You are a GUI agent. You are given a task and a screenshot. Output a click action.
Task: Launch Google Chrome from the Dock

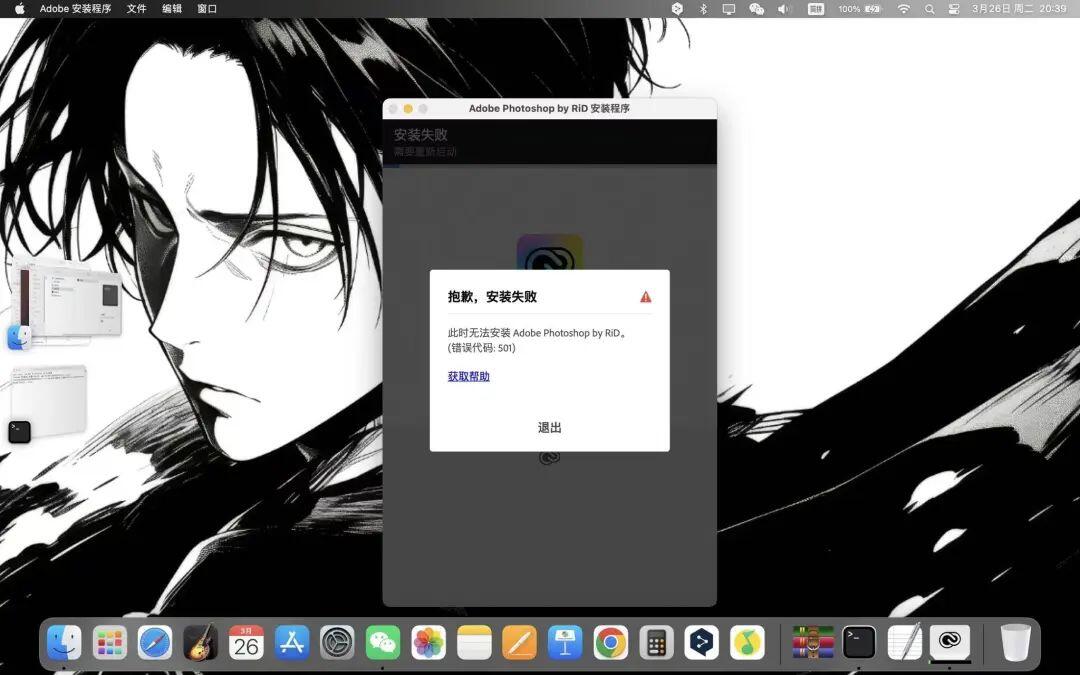pos(610,643)
